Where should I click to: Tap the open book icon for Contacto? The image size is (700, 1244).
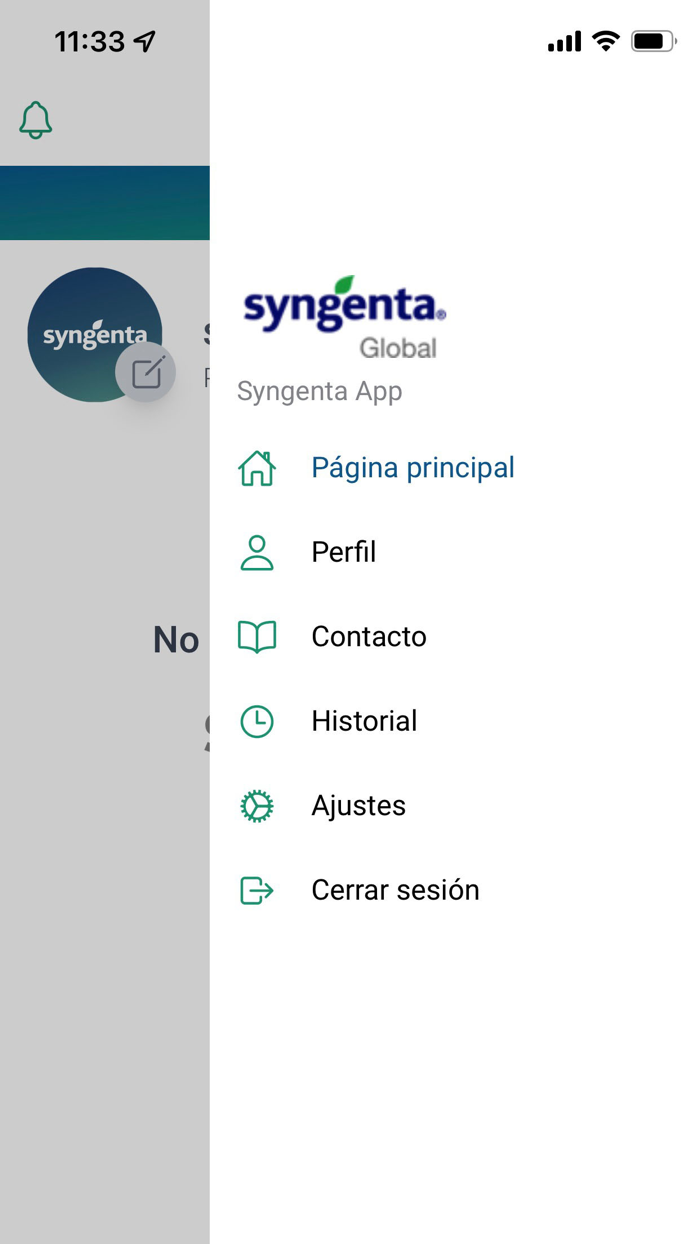coord(257,636)
